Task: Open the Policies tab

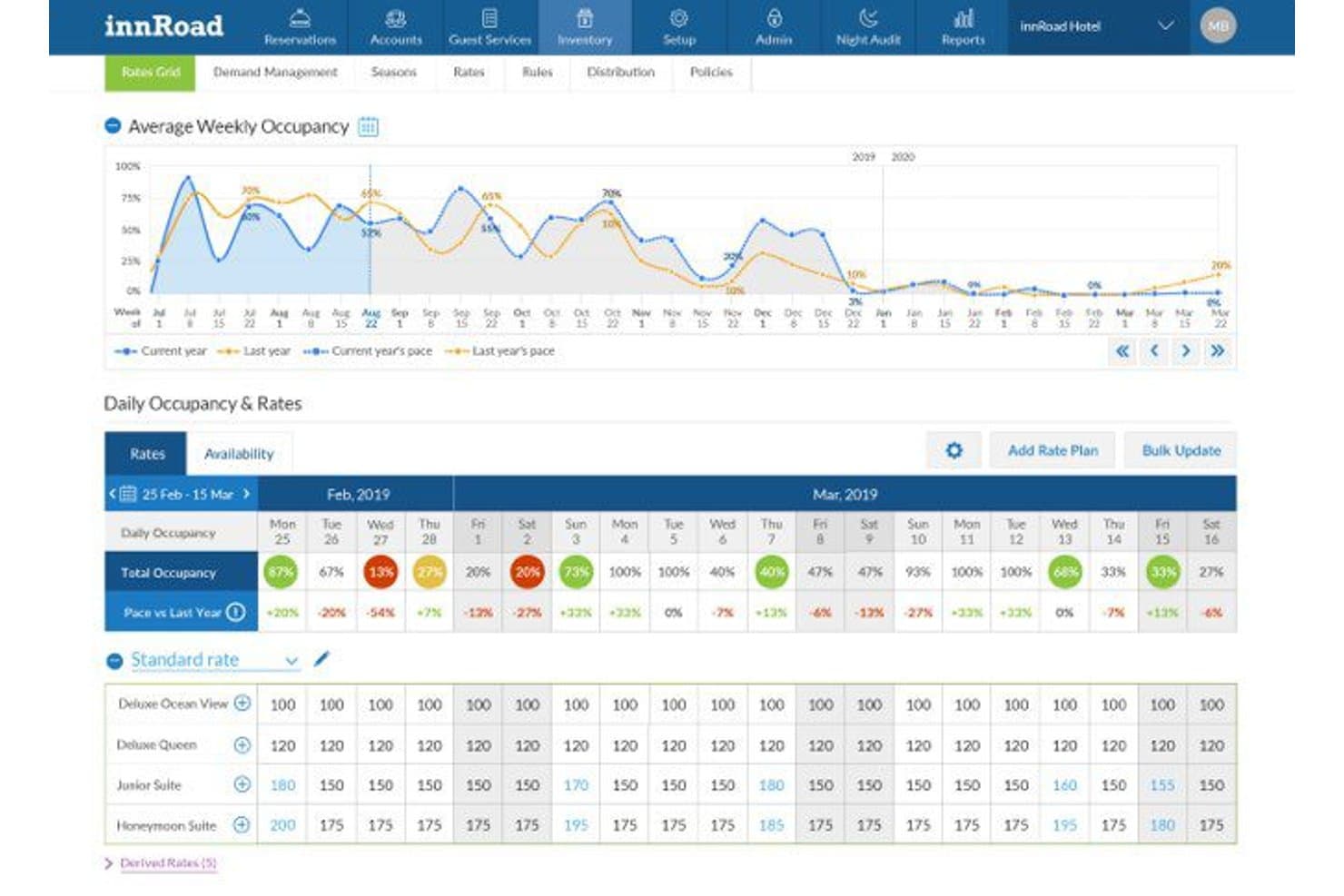Action: tap(711, 72)
